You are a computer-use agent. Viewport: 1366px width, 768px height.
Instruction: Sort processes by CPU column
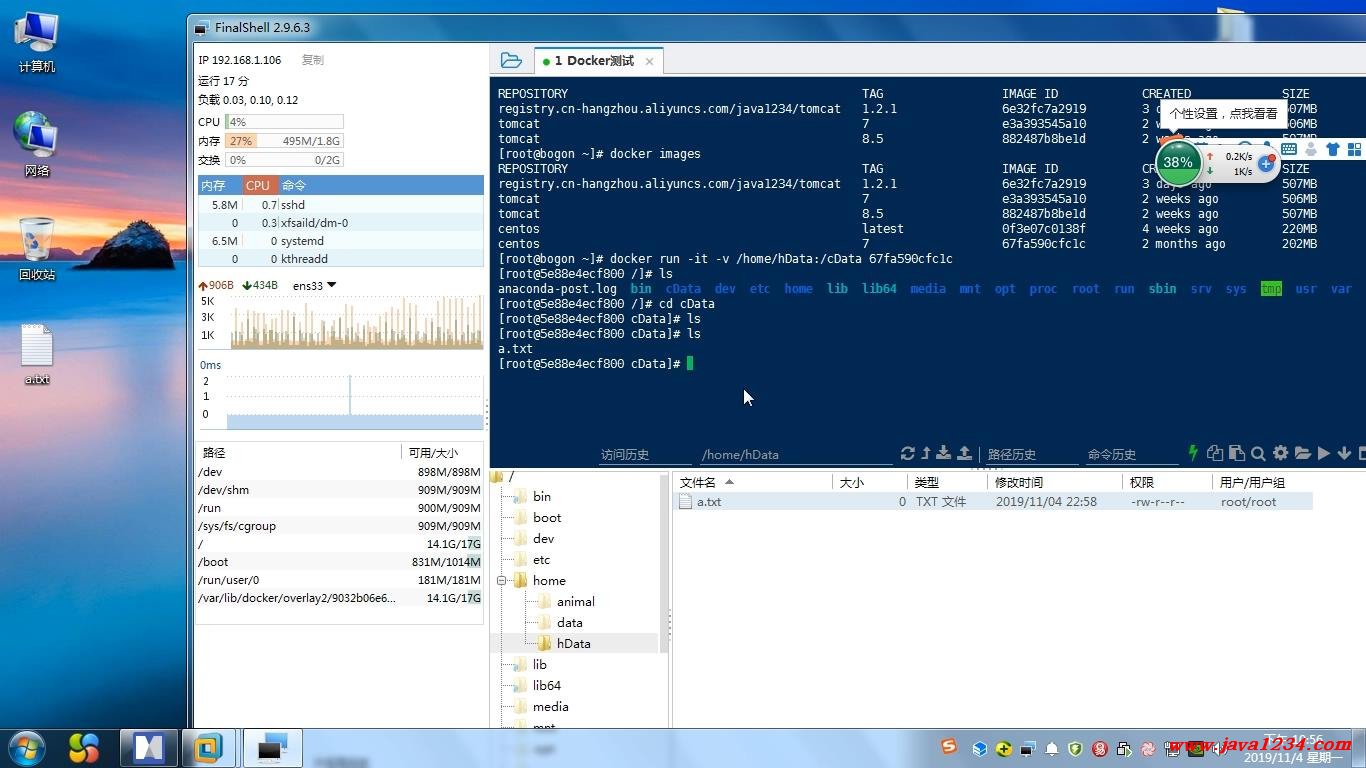[258, 185]
